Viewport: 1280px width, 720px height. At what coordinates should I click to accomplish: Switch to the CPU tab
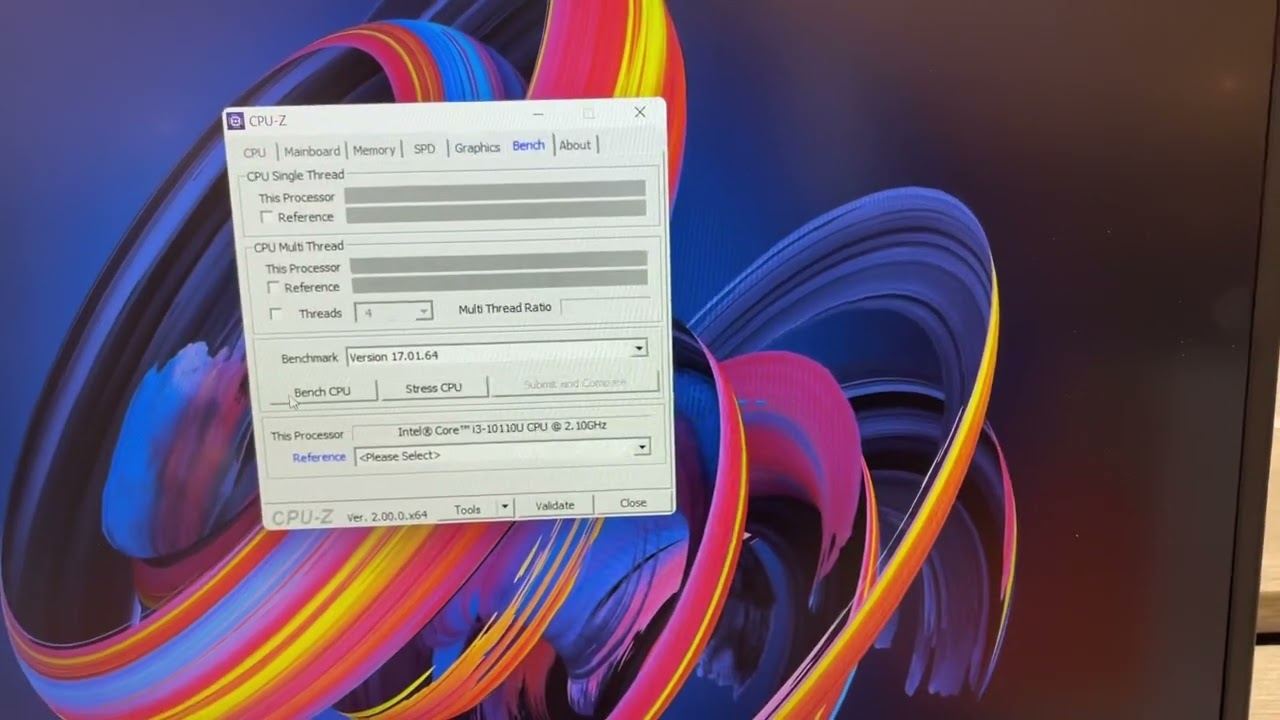pos(255,153)
